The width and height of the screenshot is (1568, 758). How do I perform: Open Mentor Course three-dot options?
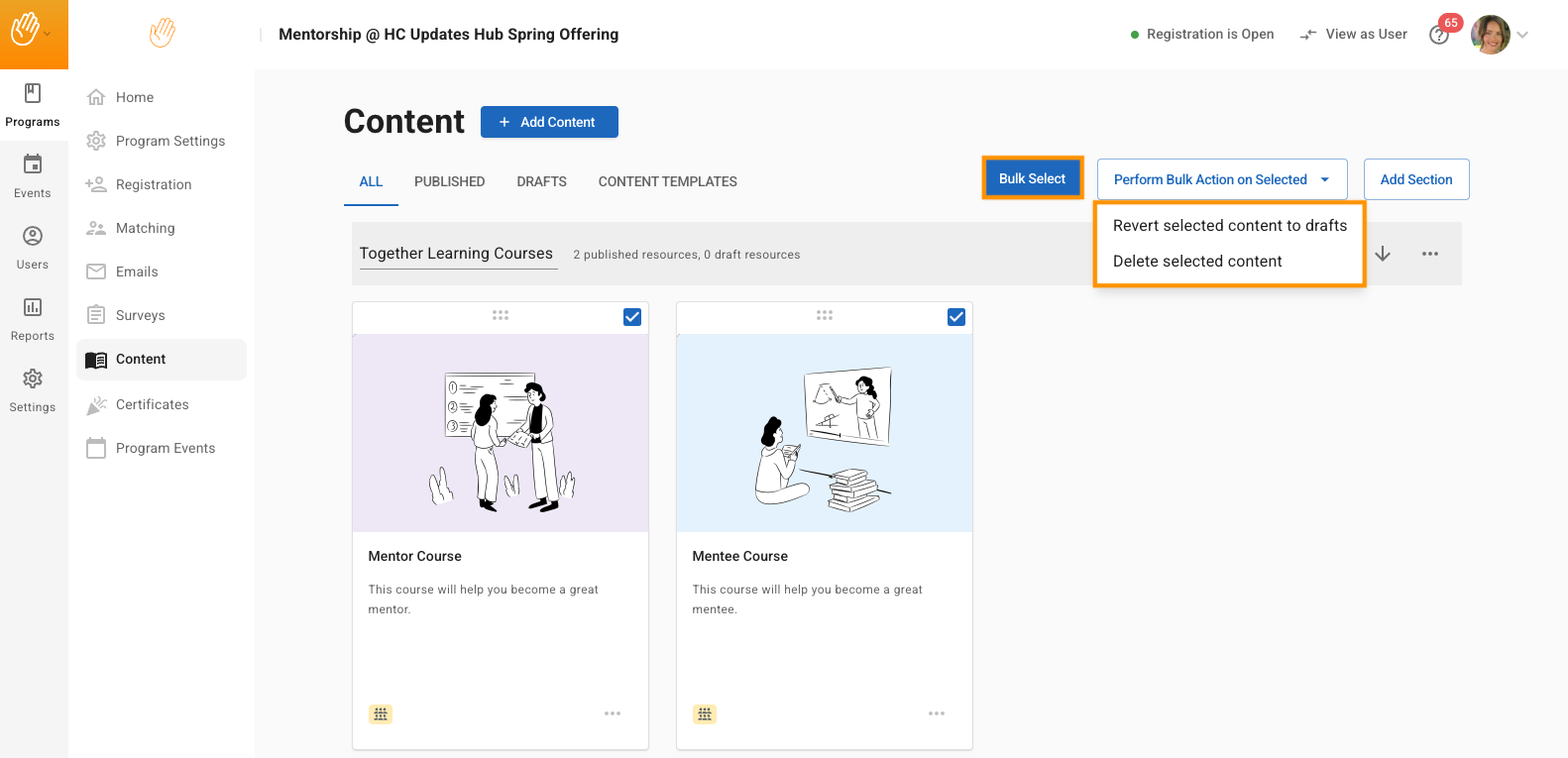[613, 713]
